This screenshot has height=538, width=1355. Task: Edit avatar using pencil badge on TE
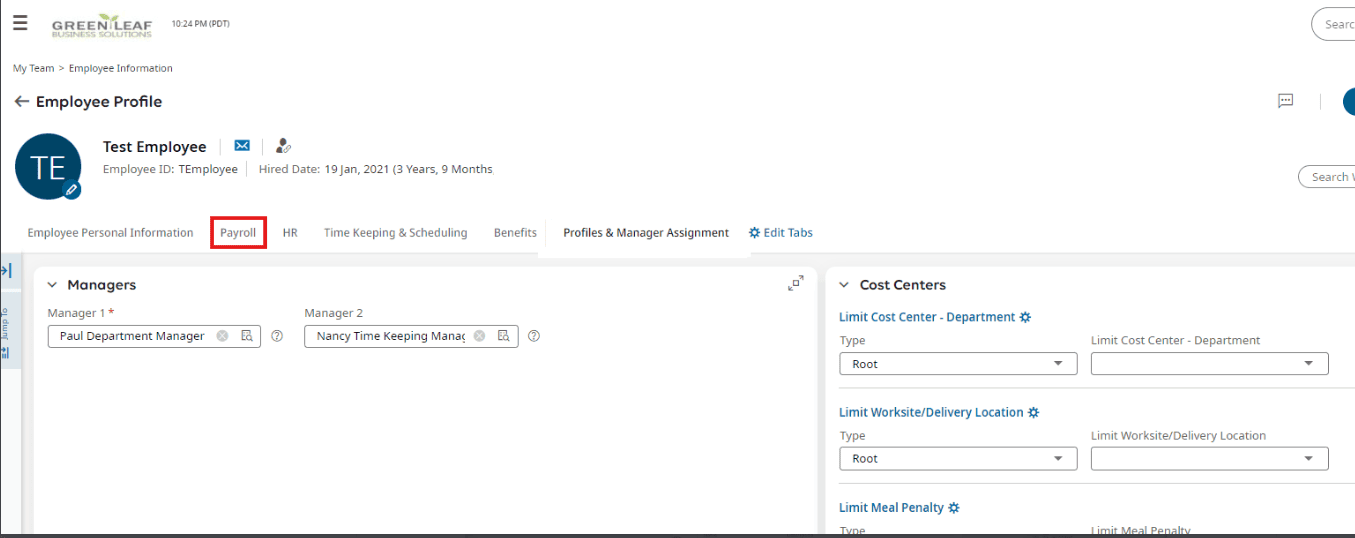point(72,189)
